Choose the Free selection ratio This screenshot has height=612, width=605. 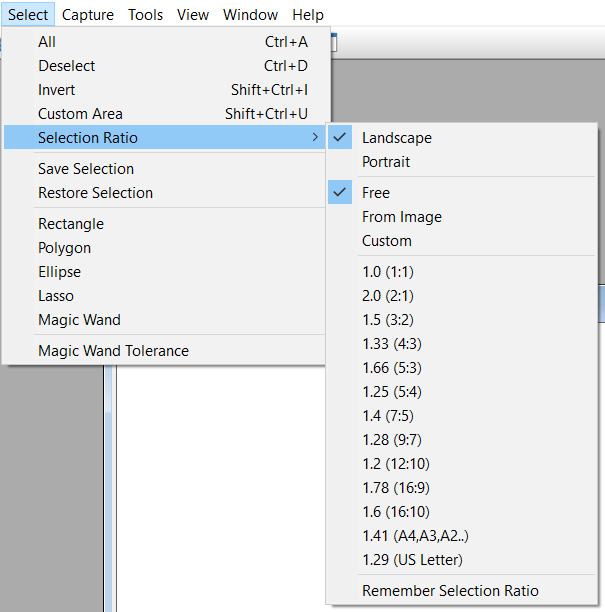coord(376,193)
